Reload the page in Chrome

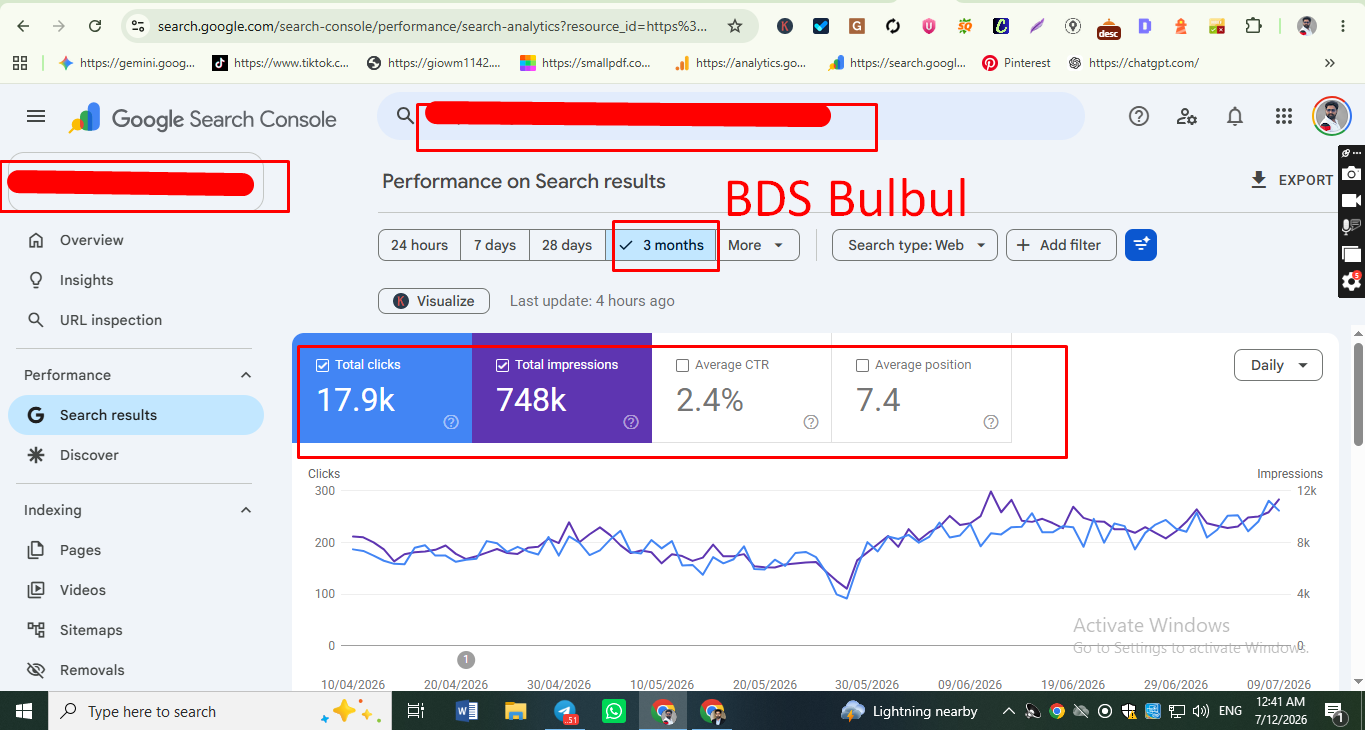pyautogui.click(x=95, y=26)
